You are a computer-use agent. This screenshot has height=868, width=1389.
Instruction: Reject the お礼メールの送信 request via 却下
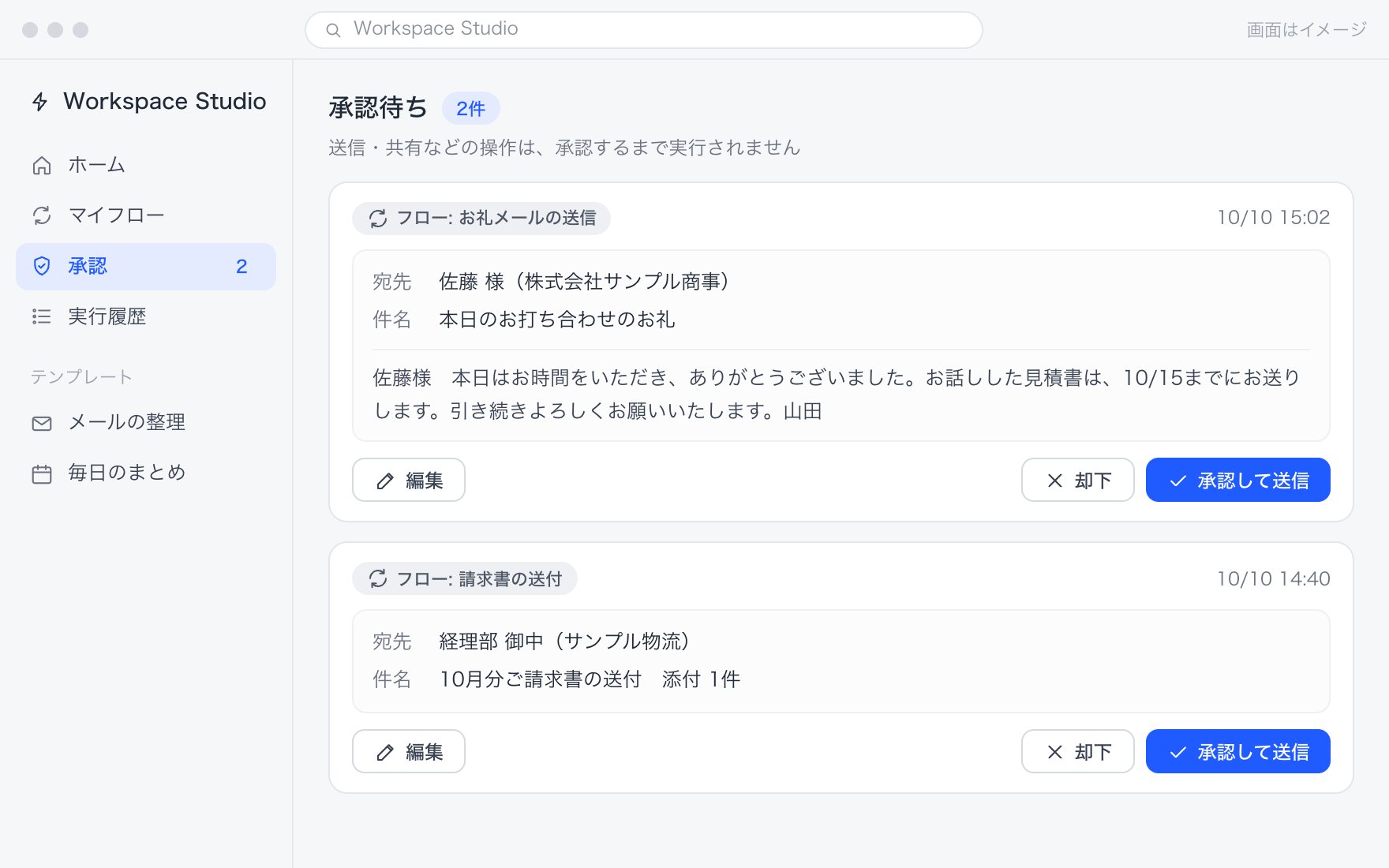(x=1078, y=480)
